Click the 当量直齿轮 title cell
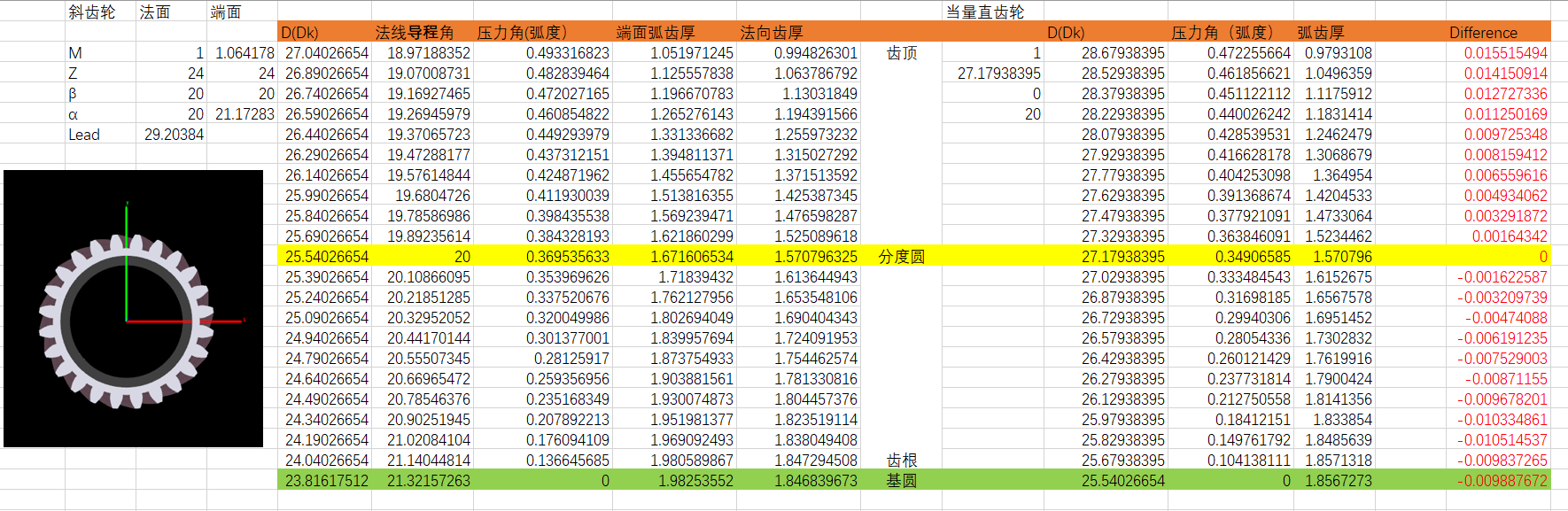 pyautogui.click(x=985, y=12)
